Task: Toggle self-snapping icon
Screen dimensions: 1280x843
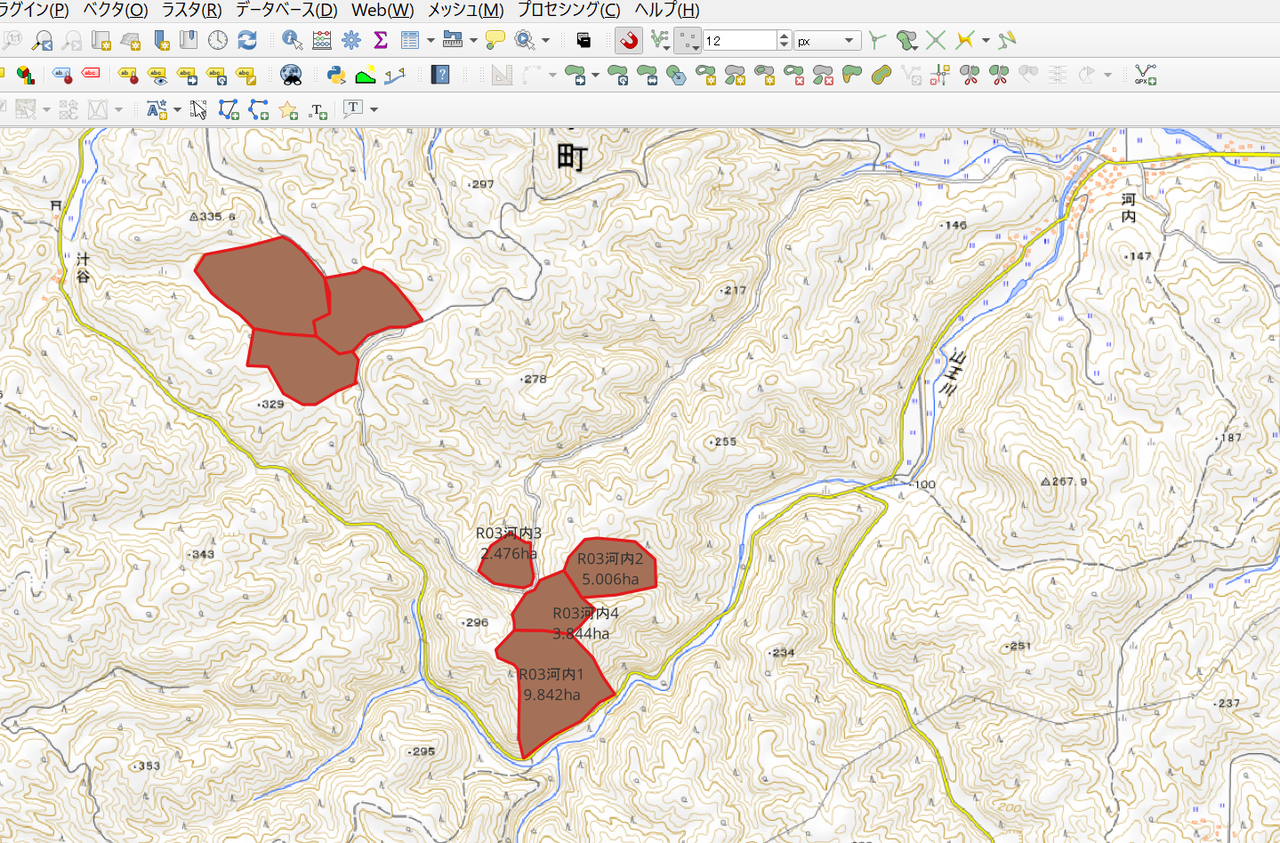Action: [x=1007, y=40]
